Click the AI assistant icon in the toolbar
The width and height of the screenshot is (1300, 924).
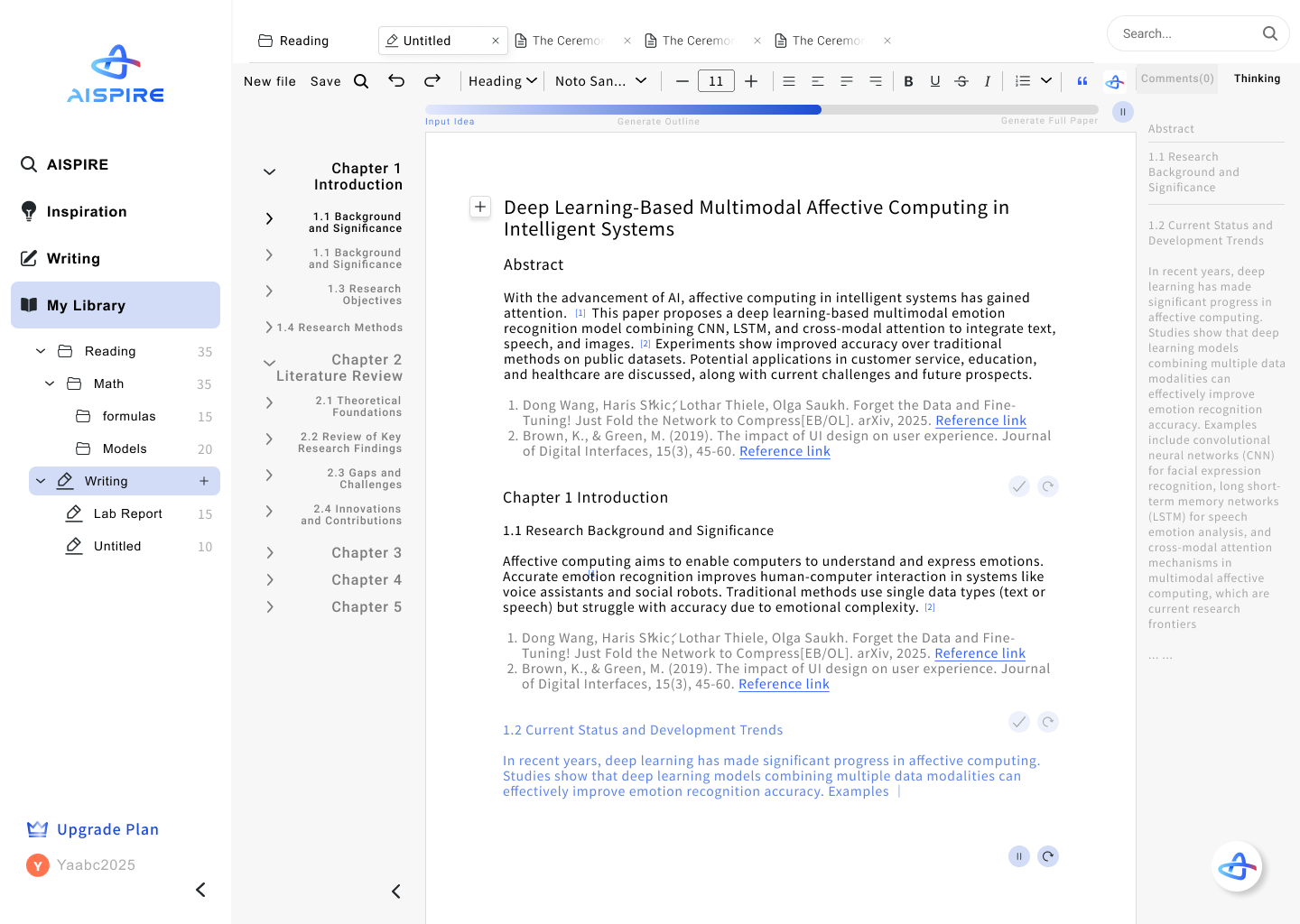(x=1114, y=80)
